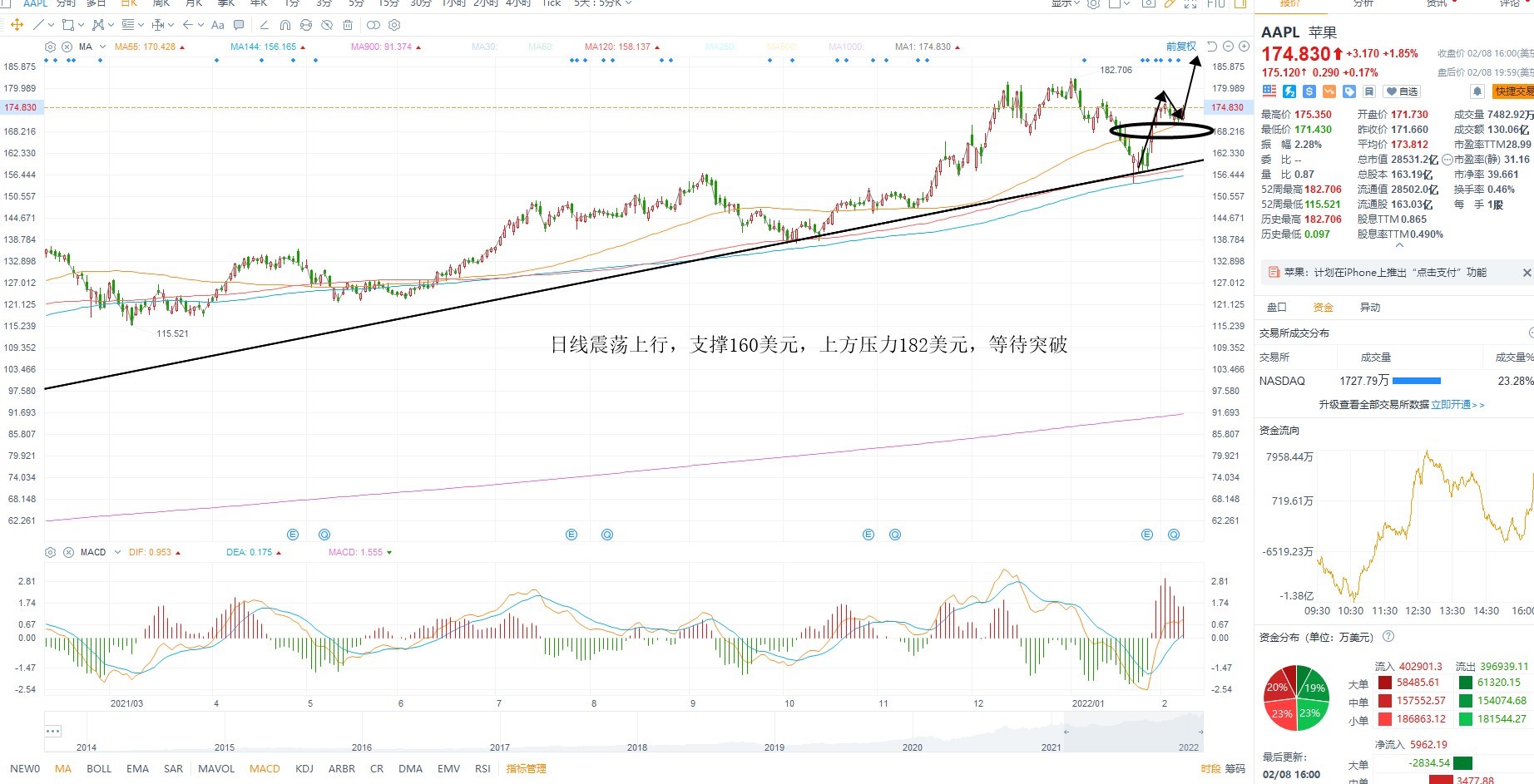Expand the arrow tool dropdown
Viewport: 1534px width, 784px height.
coord(201,25)
